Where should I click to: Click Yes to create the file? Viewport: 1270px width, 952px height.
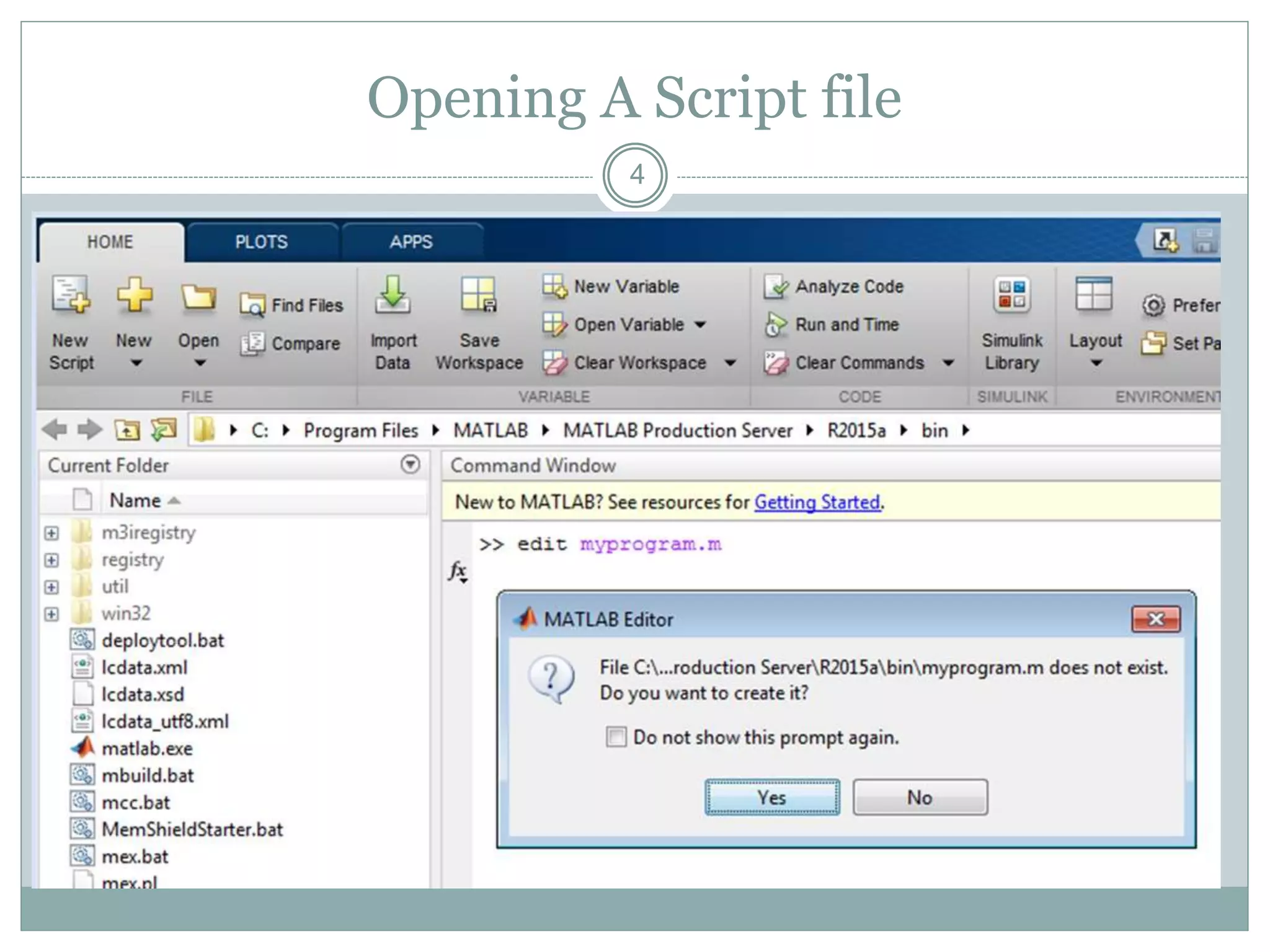click(772, 797)
